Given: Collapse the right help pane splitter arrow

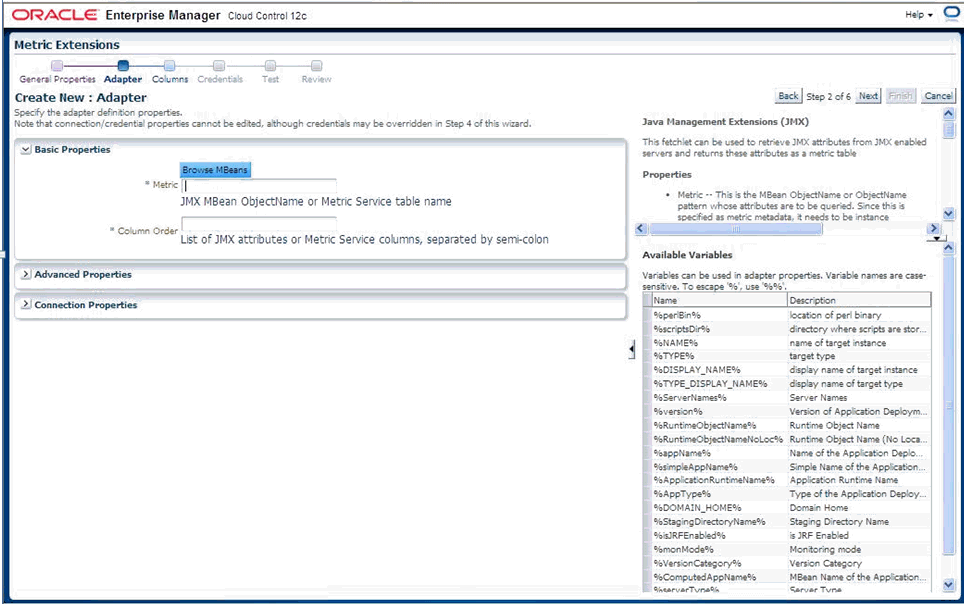Looking at the screenshot, I should click(x=631, y=349).
